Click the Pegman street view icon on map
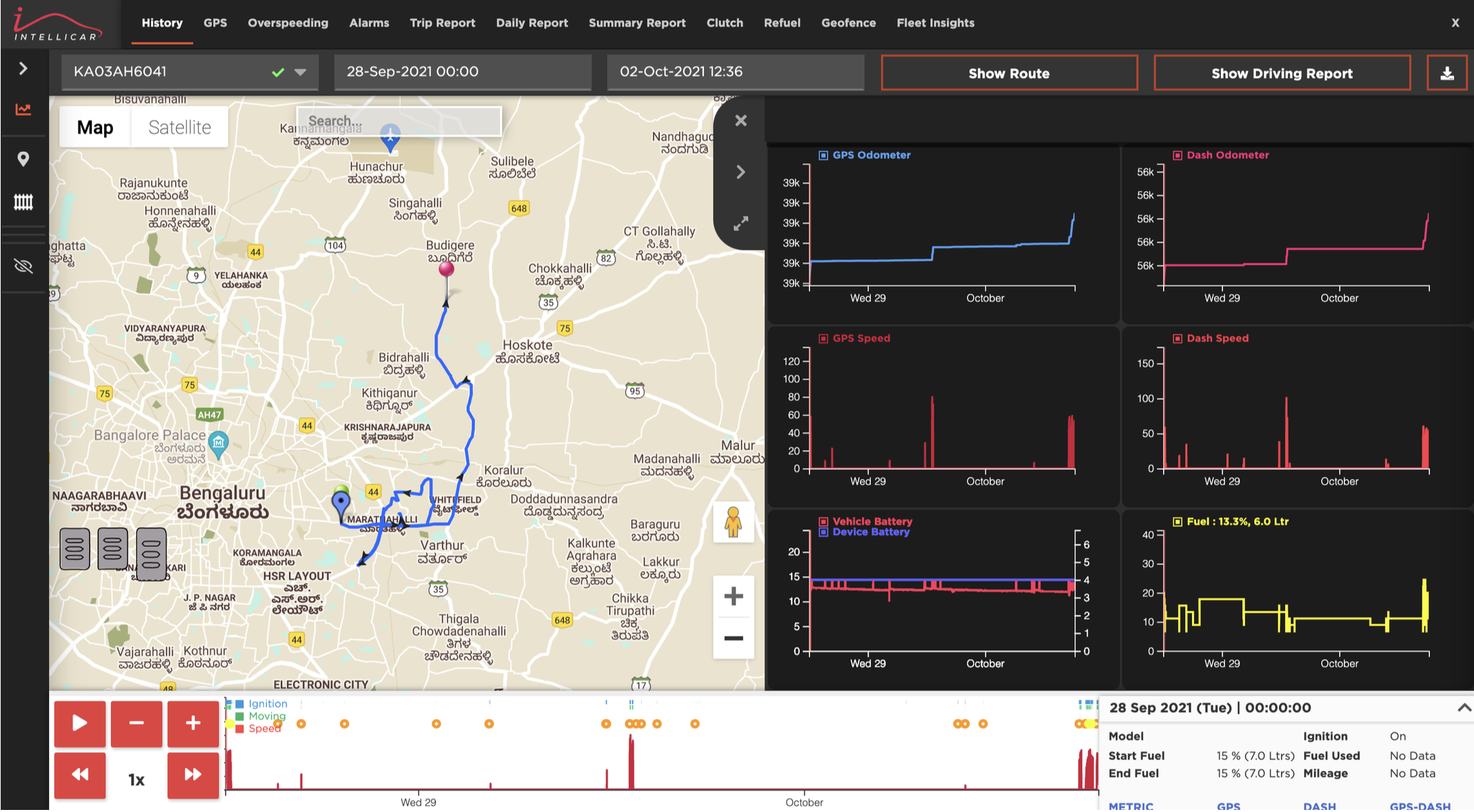The width and height of the screenshot is (1474, 812). click(x=733, y=522)
